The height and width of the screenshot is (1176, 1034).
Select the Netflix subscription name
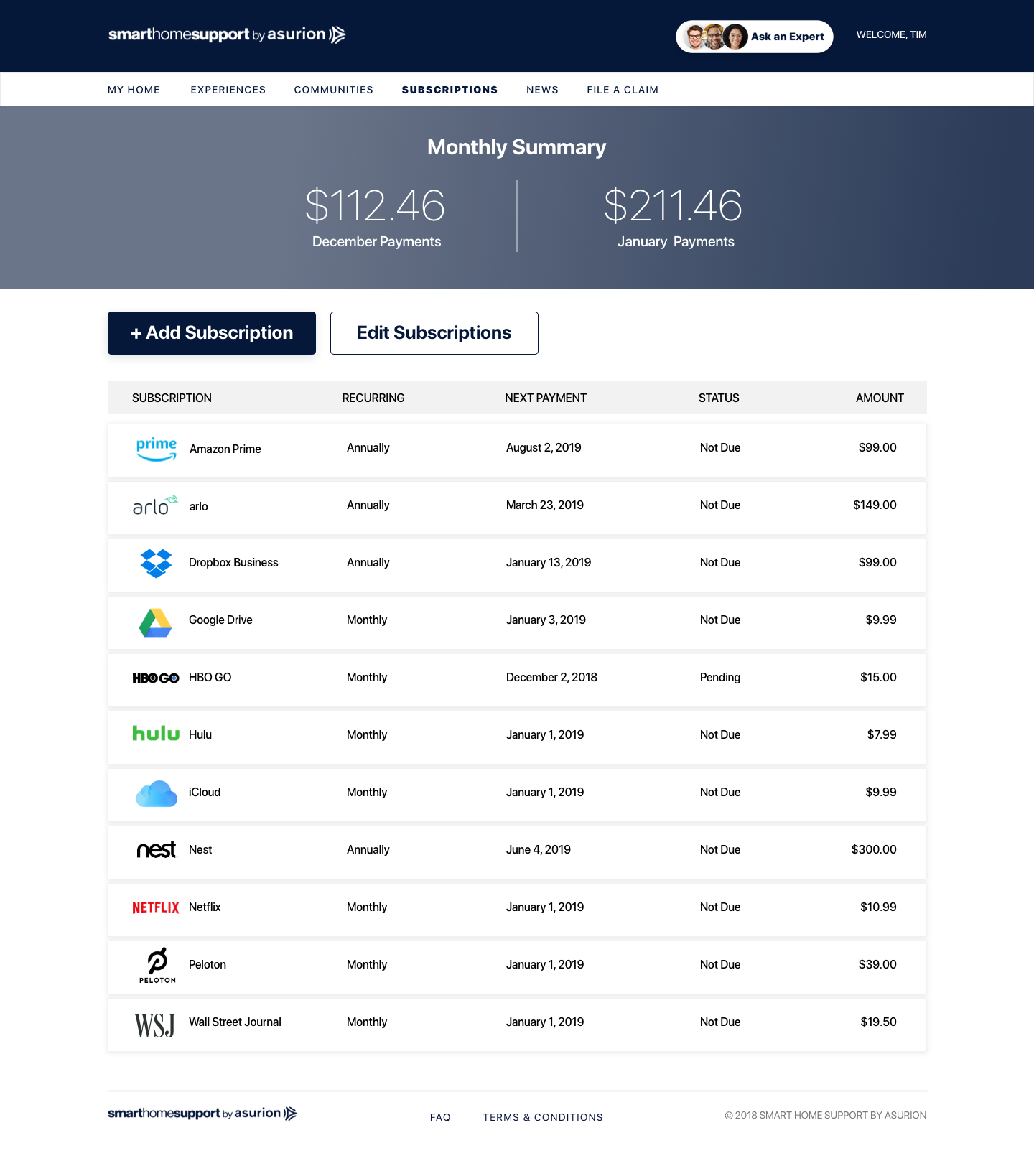coord(205,907)
